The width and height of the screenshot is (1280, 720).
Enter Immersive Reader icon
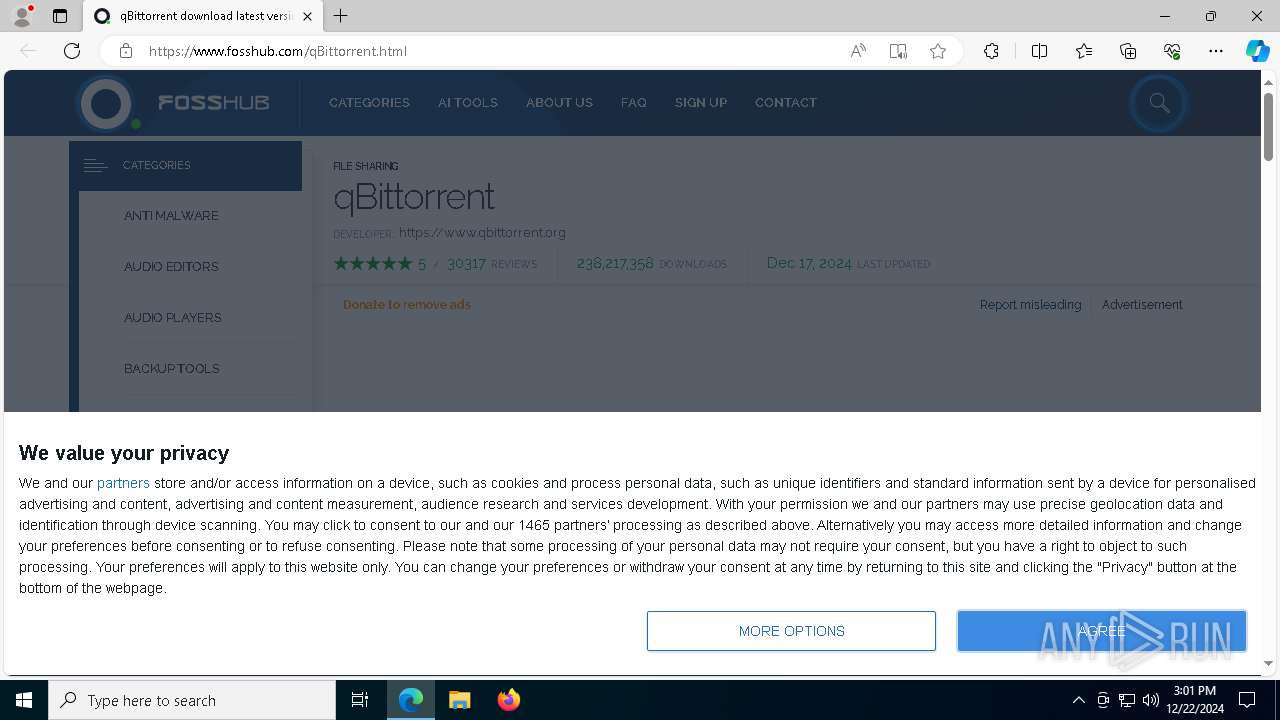[x=898, y=51]
